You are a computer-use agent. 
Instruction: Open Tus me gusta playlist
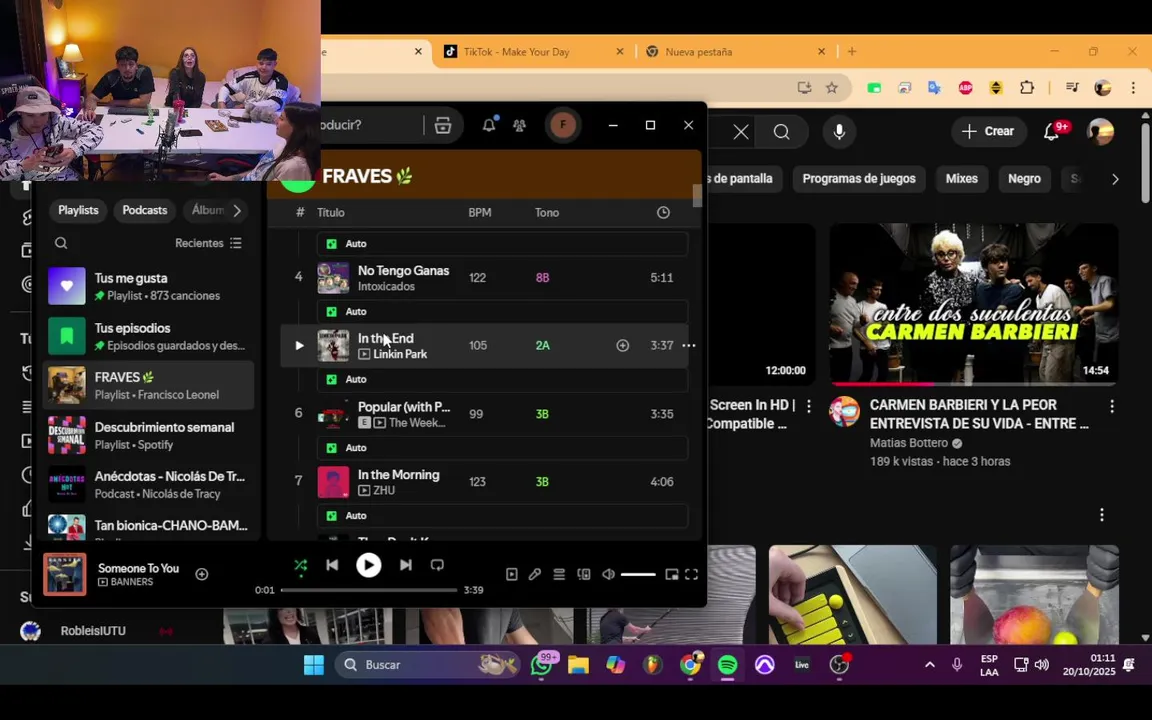[148, 287]
